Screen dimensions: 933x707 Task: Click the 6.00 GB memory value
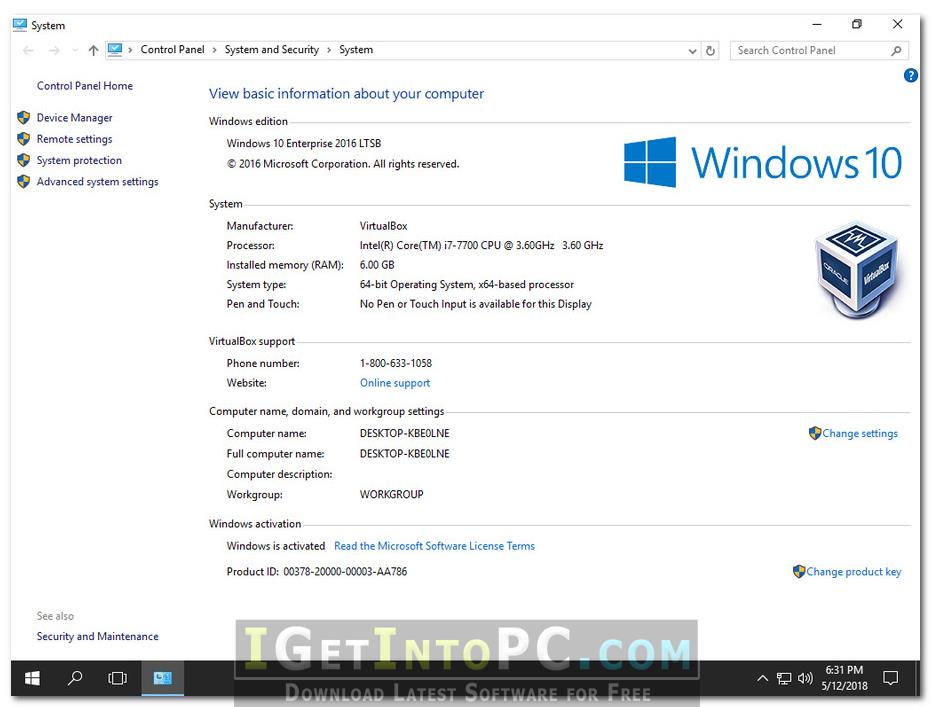[x=377, y=265]
